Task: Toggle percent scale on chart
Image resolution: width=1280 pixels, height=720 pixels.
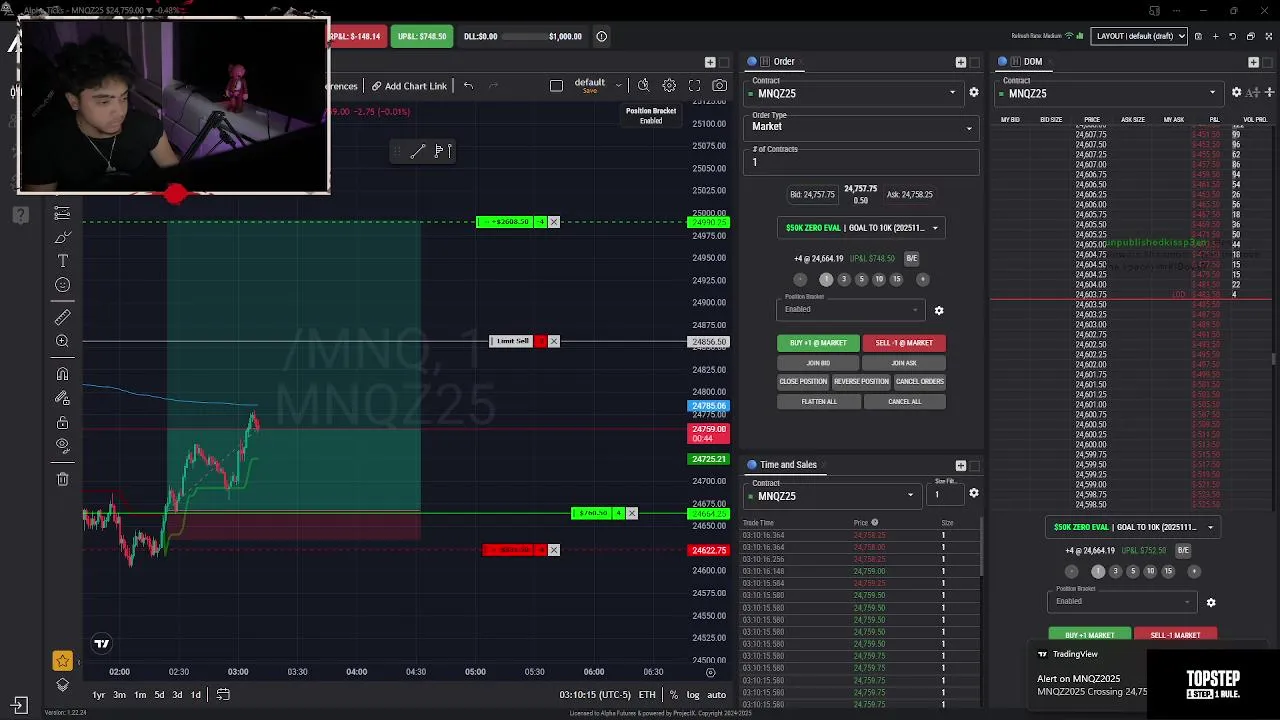Action: click(x=674, y=695)
